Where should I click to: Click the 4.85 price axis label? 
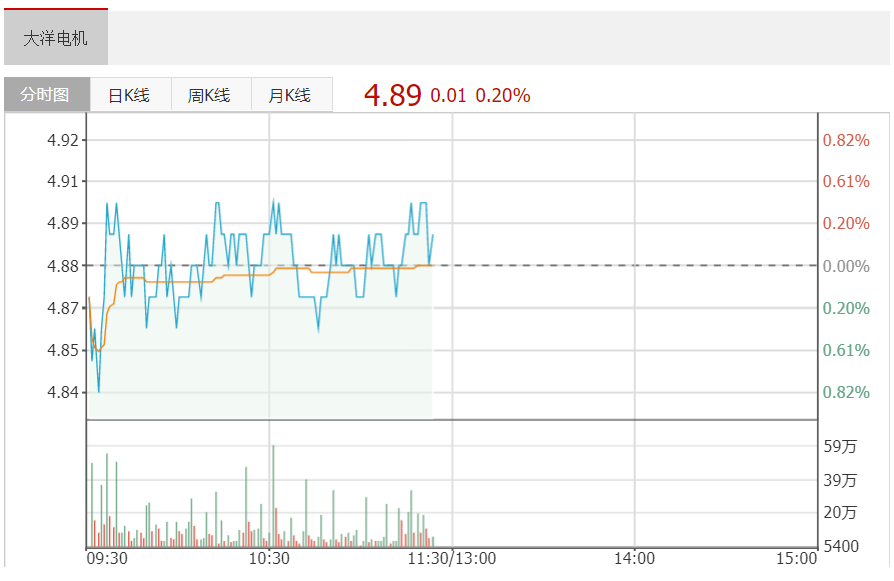tap(63, 350)
